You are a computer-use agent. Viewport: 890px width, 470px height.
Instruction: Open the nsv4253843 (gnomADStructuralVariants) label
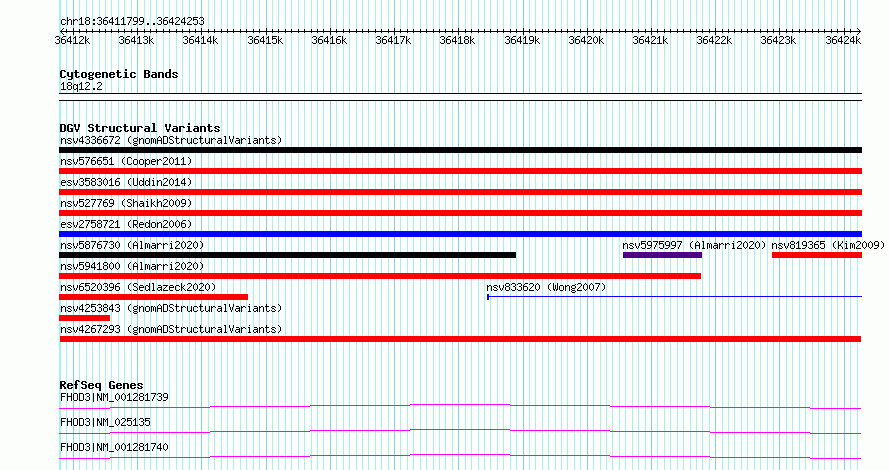pyautogui.click(x=171, y=308)
